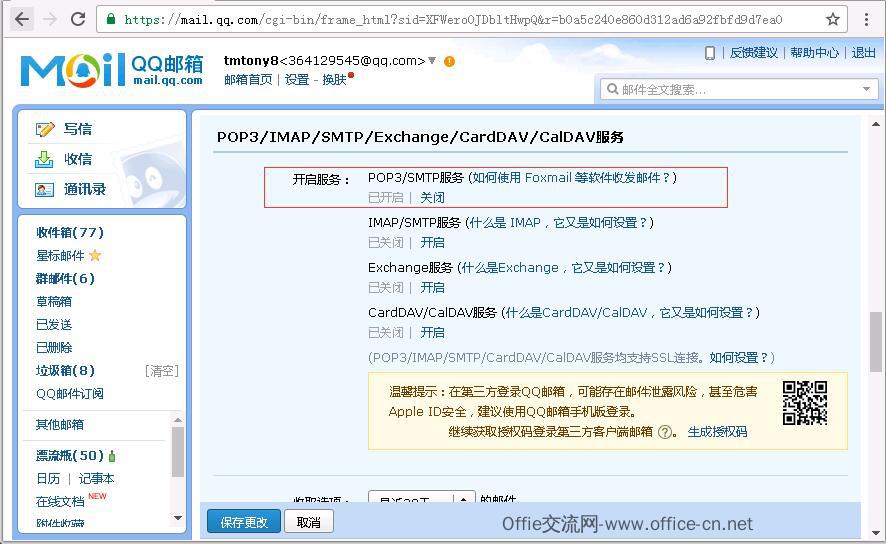Click the 取消 button
The height and width of the screenshot is (544, 886).
tap(309, 522)
